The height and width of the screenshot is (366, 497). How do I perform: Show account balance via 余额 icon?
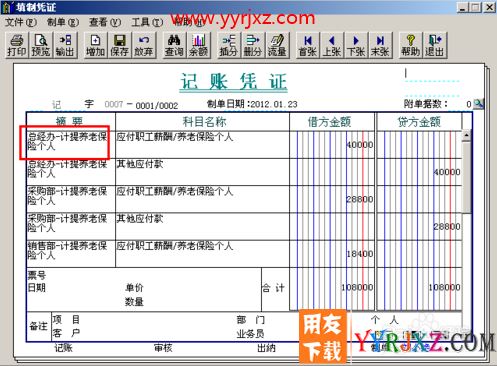pyautogui.click(x=198, y=45)
